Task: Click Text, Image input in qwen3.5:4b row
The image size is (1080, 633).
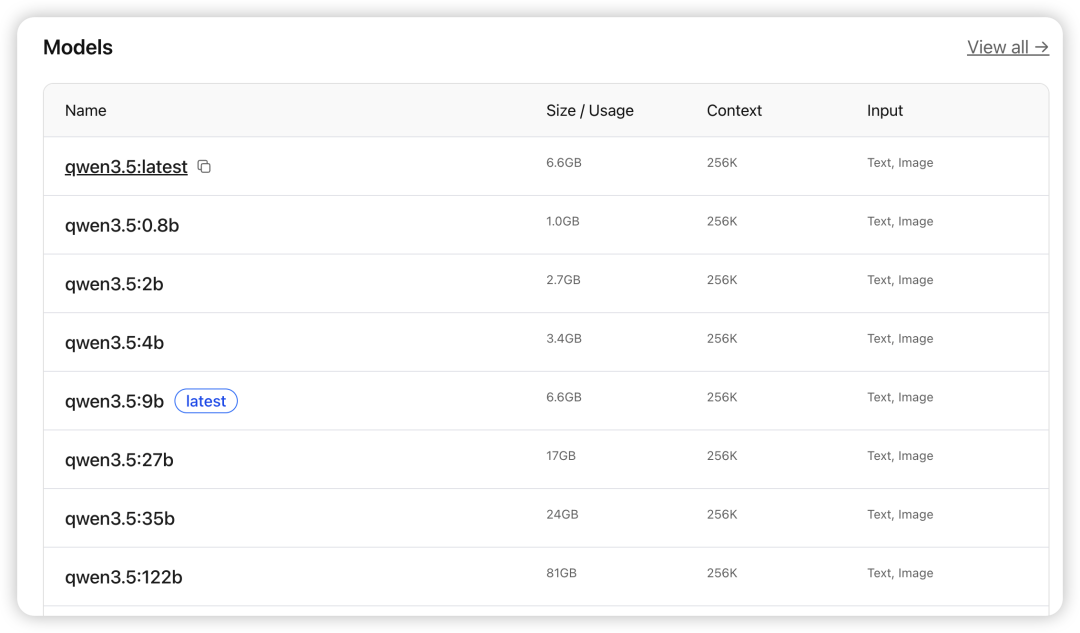Action: (900, 338)
